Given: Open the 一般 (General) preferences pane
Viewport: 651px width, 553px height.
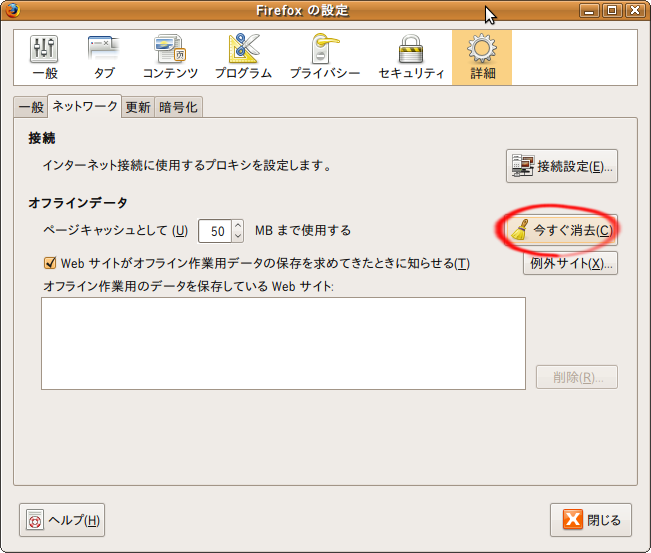Looking at the screenshot, I should point(44,57).
